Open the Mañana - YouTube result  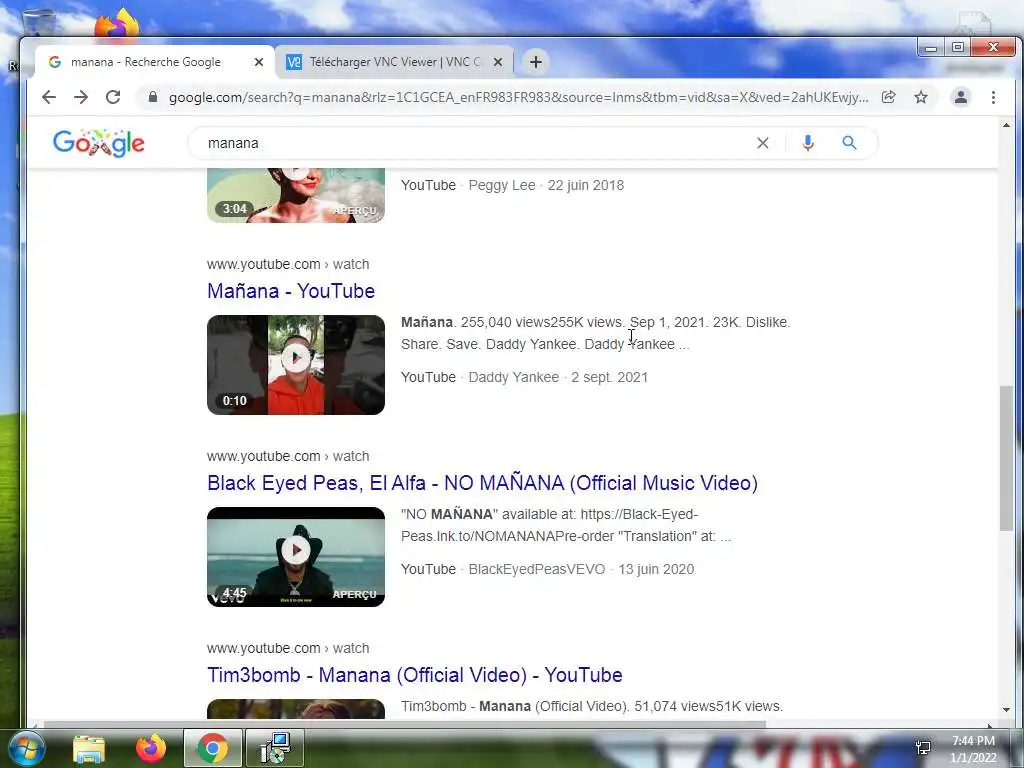[x=291, y=291]
